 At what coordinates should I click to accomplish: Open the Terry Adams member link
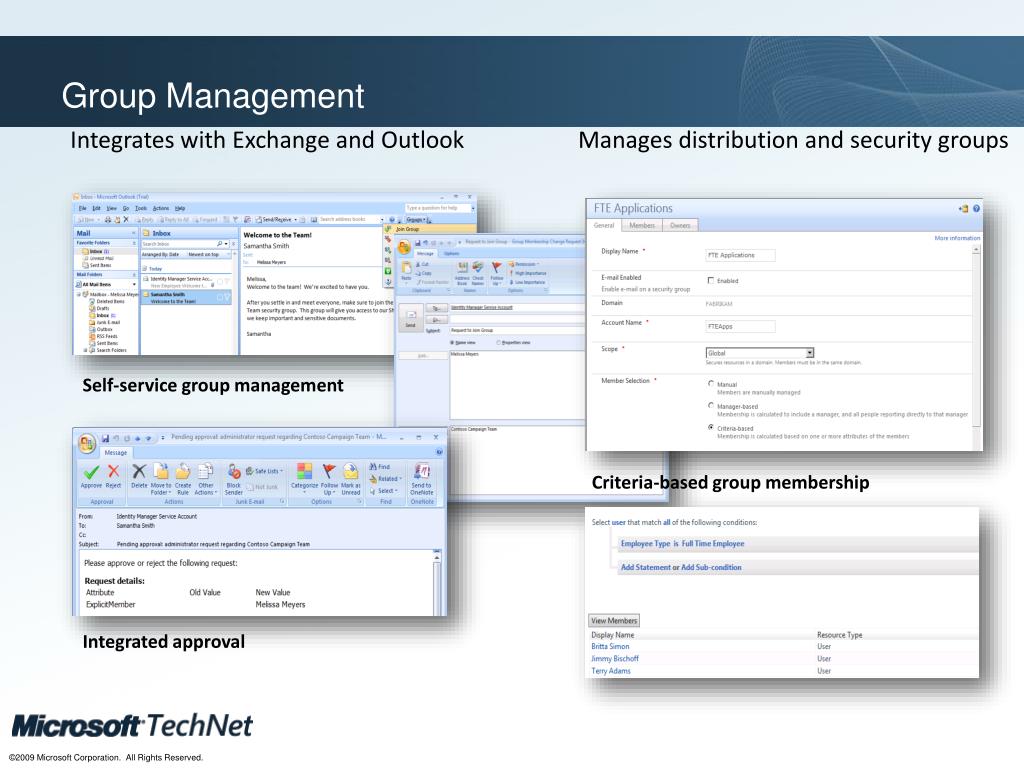pos(611,671)
